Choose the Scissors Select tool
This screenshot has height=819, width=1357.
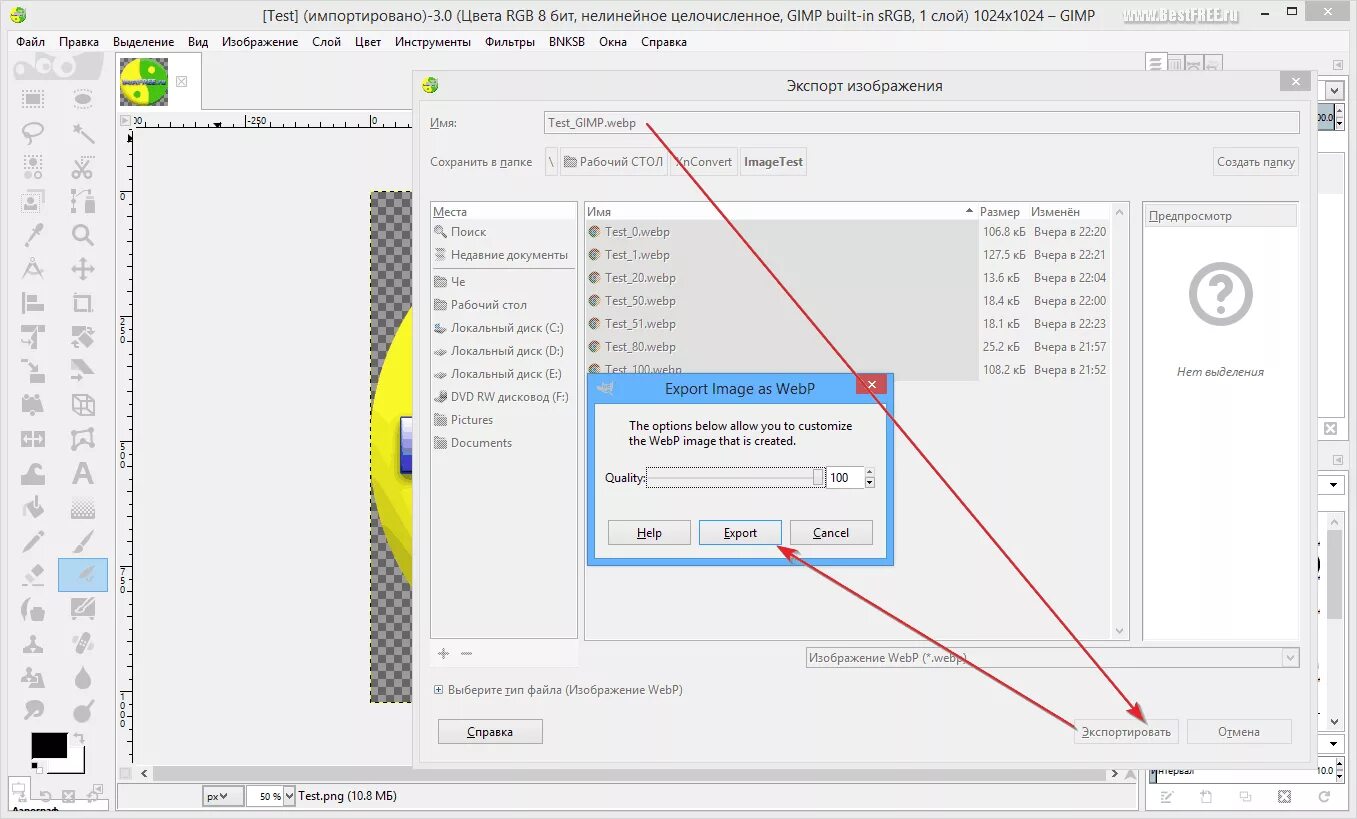click(83, 167)
